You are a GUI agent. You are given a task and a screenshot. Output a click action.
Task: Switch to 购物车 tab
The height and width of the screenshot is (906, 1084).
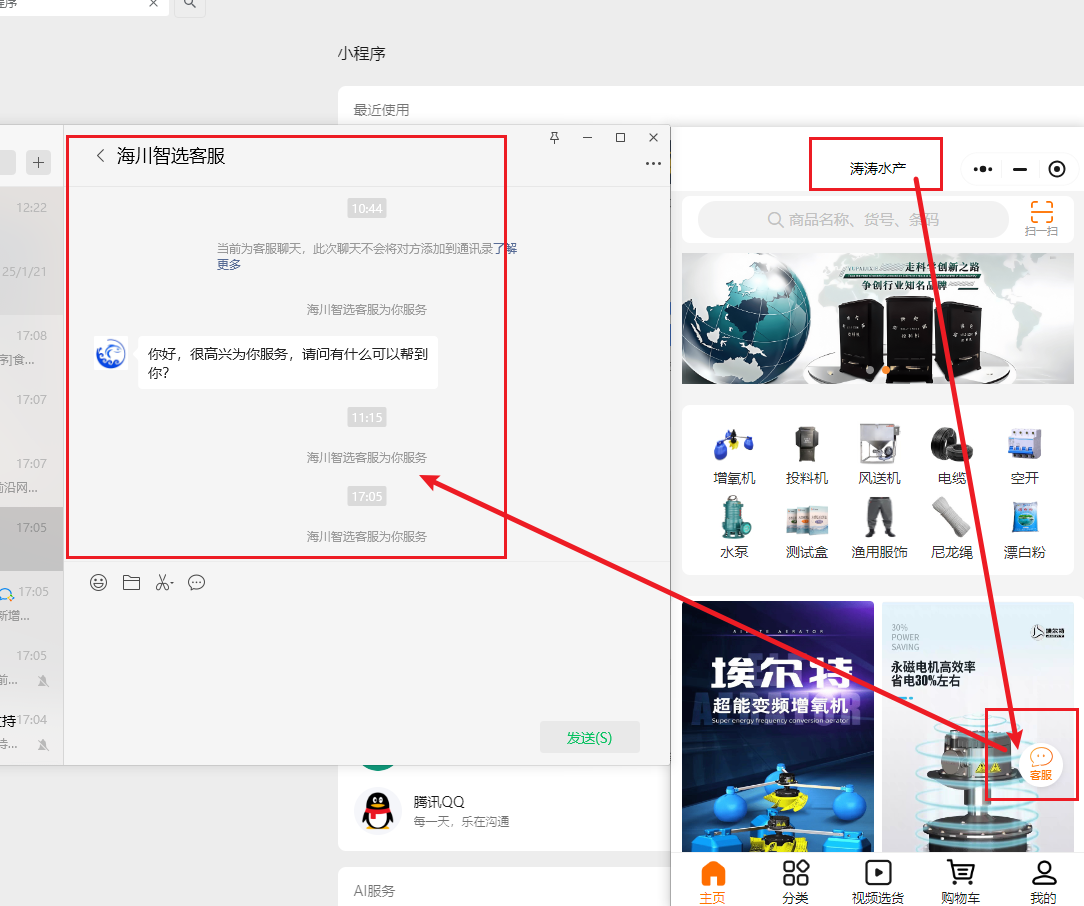(x=960, y=883)
